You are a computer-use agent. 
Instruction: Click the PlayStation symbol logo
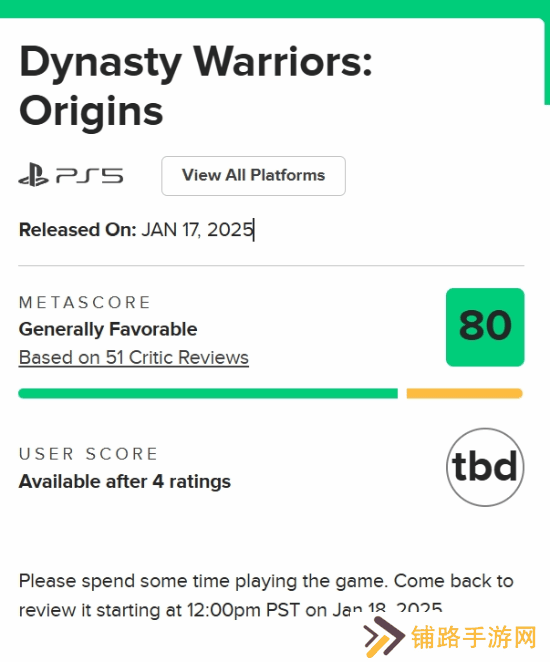[33, 175]
